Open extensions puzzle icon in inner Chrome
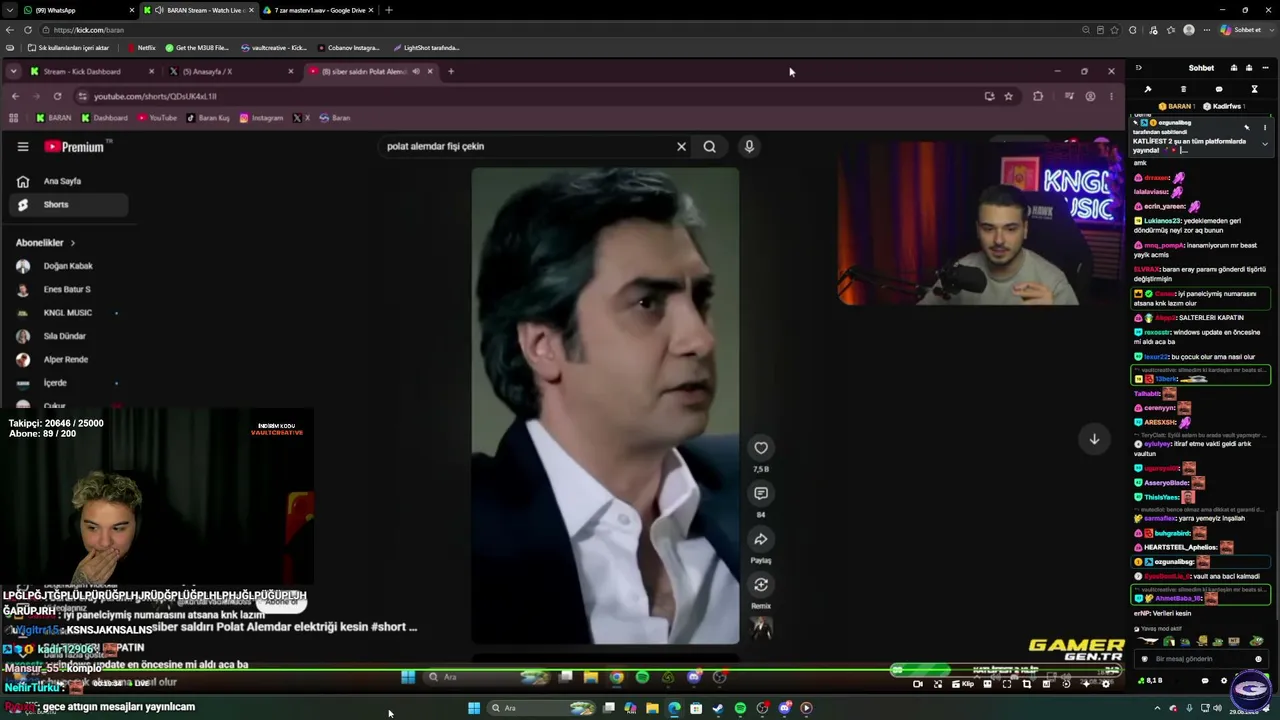Image resolution: width=1280 pixels, height=720 pixels. (1038, 96)
